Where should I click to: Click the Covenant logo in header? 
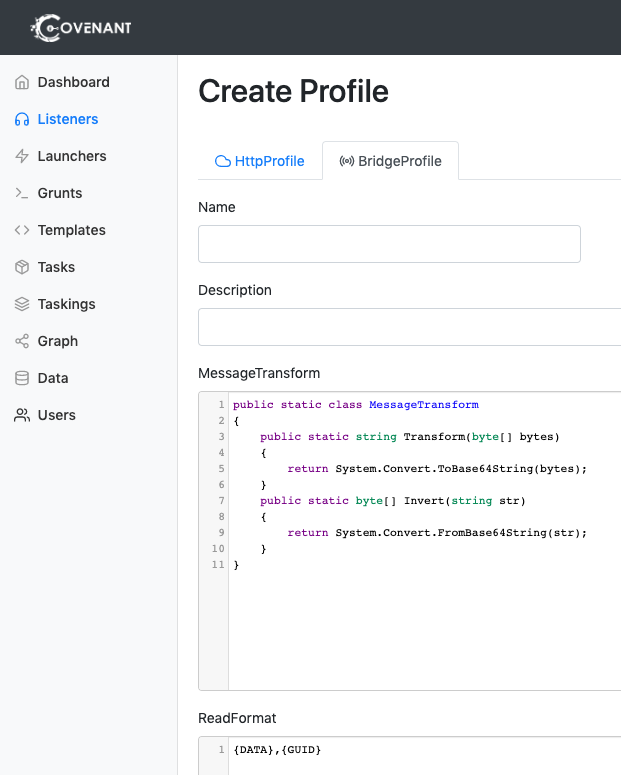coord(82,28)
